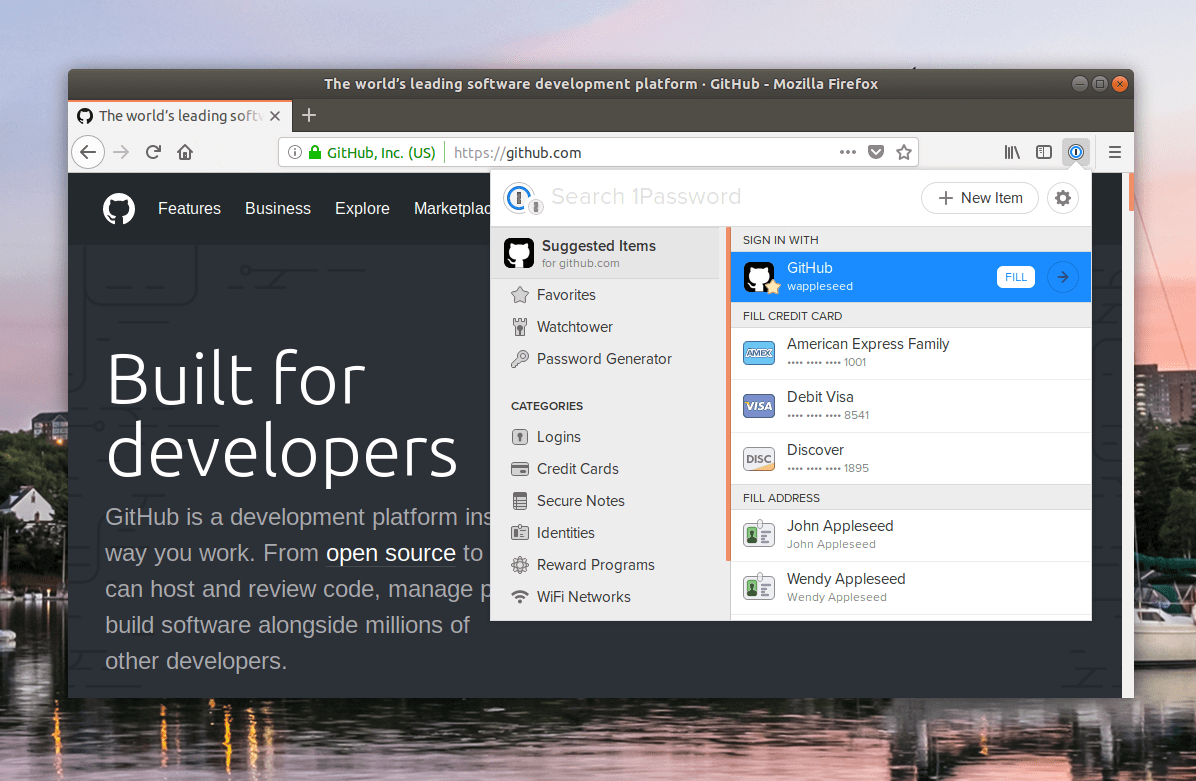The width and height of the screenshot is (1196, 781).
Task: Follow the open source link
Action: click(x=391, y=553)
